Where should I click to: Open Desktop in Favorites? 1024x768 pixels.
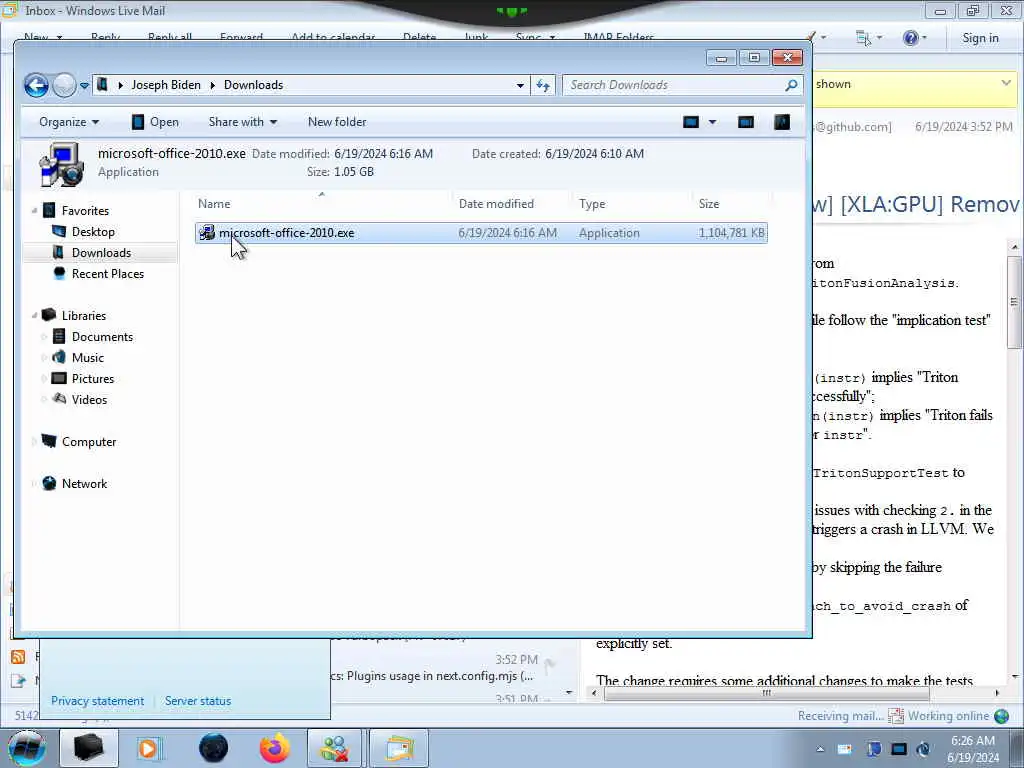pos(93,232)
